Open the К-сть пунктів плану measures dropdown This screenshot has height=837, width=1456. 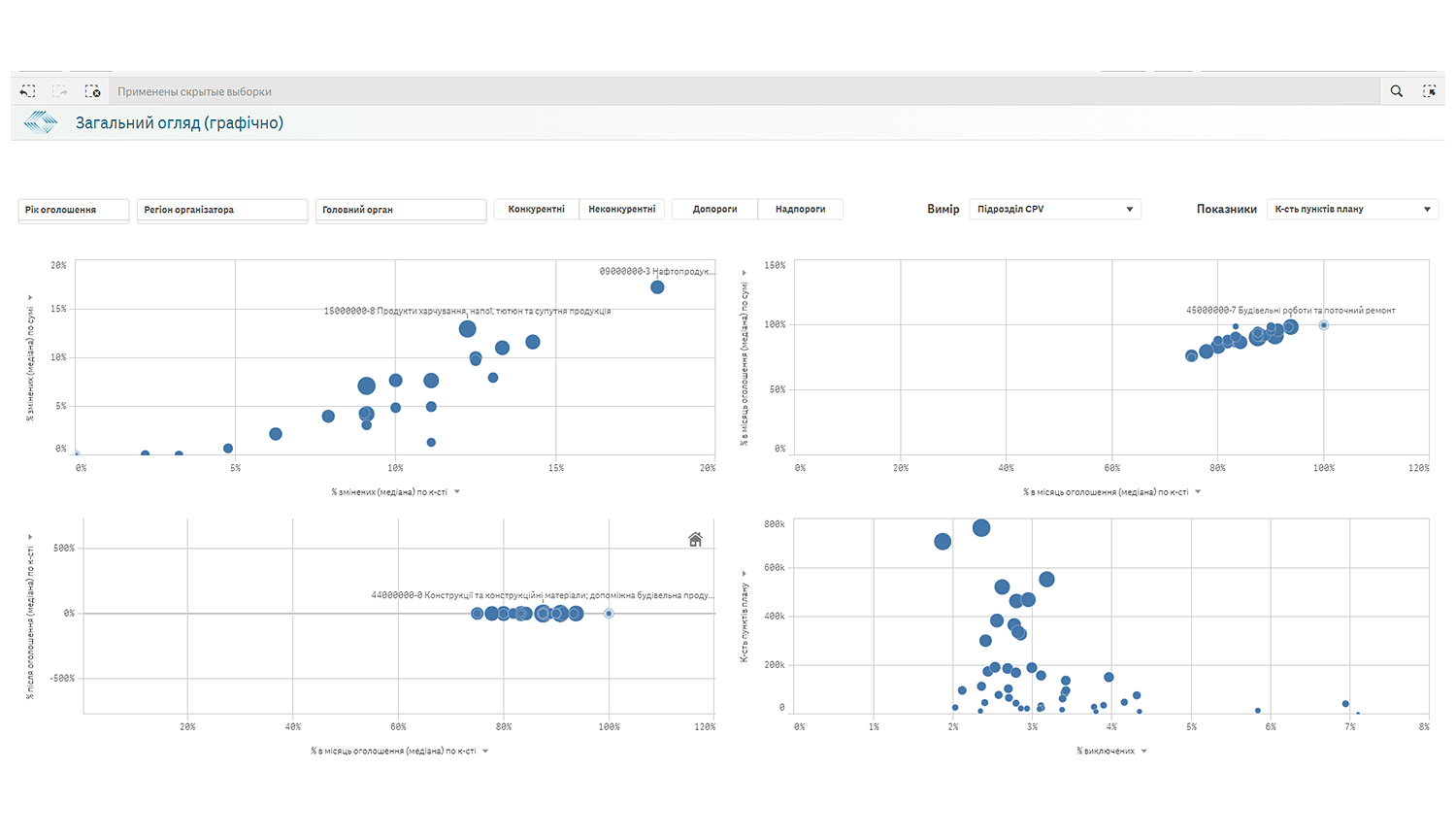1352,208
